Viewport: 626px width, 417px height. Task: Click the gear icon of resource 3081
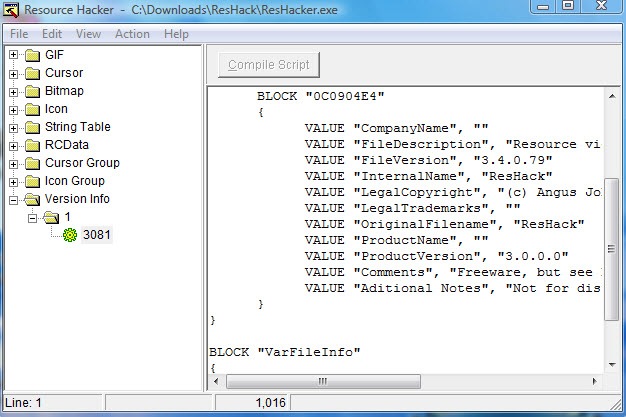tap(70, 235)
